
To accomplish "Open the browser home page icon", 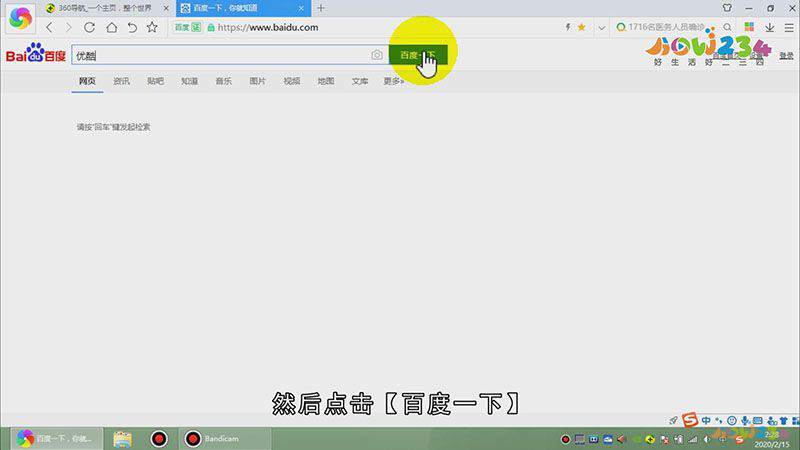I will pyautogui.click(x=111, y=28).
